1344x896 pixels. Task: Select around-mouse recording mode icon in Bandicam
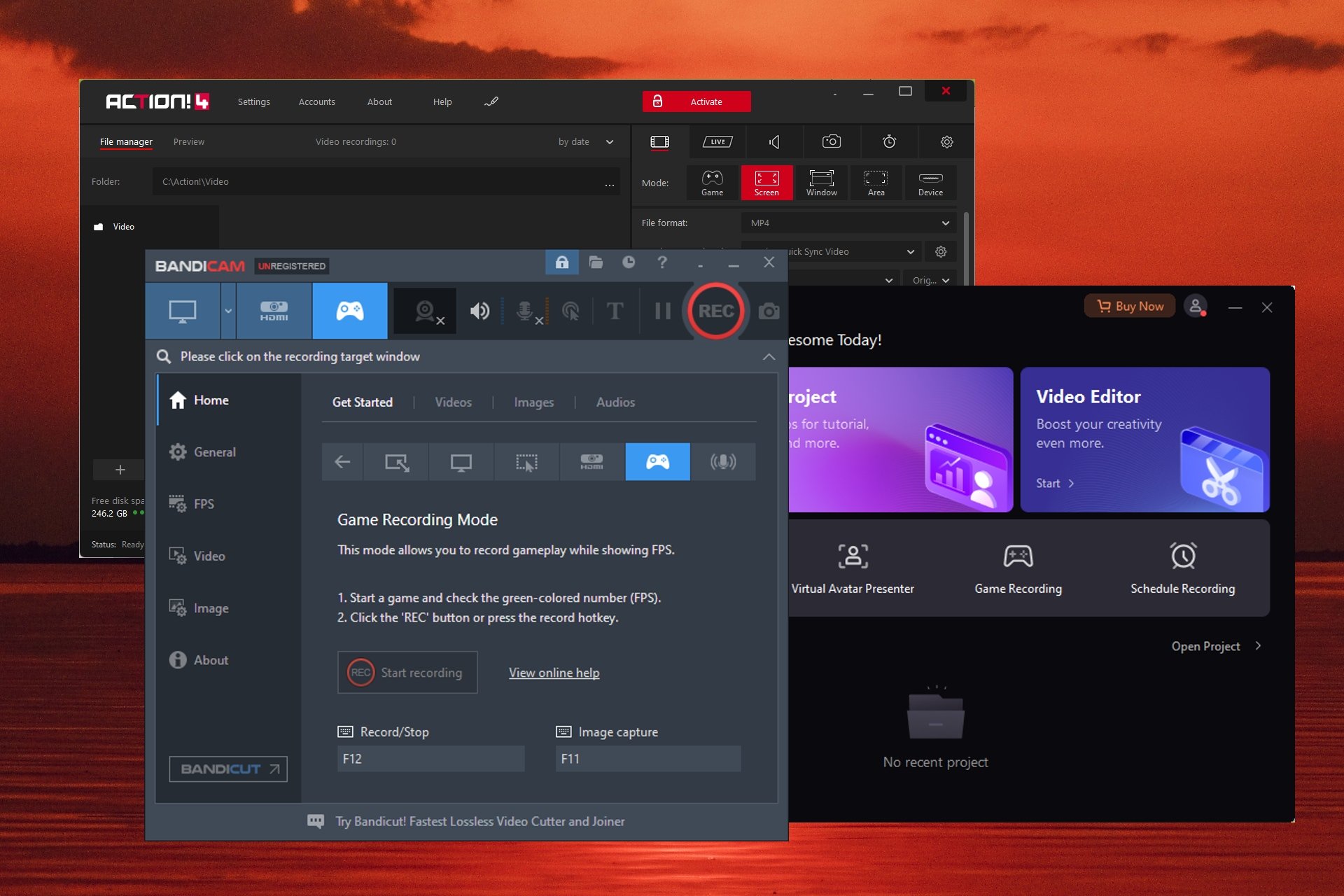[526, 462]
